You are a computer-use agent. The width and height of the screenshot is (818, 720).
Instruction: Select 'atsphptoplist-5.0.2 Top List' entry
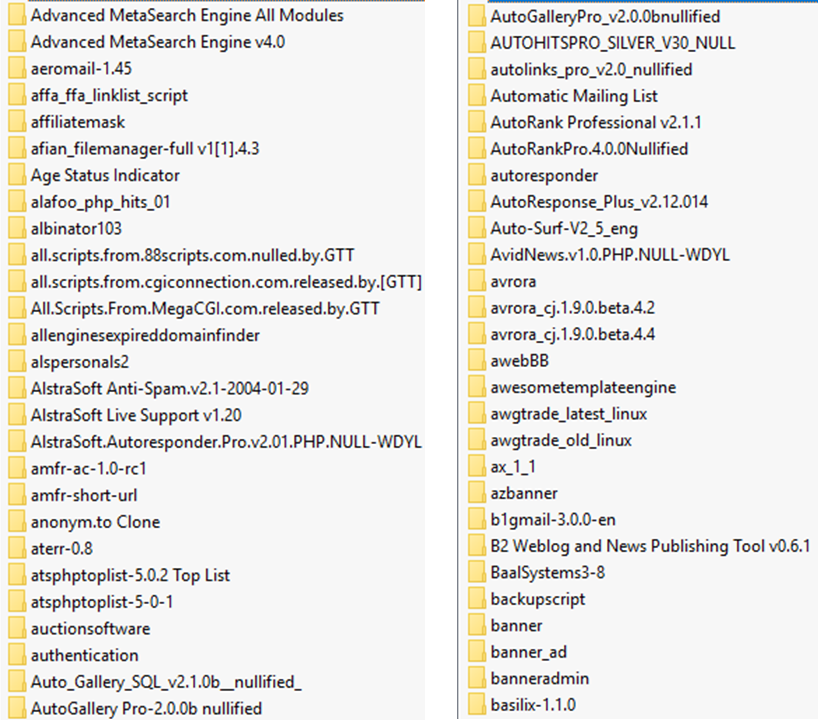click(x=130, y=575)
